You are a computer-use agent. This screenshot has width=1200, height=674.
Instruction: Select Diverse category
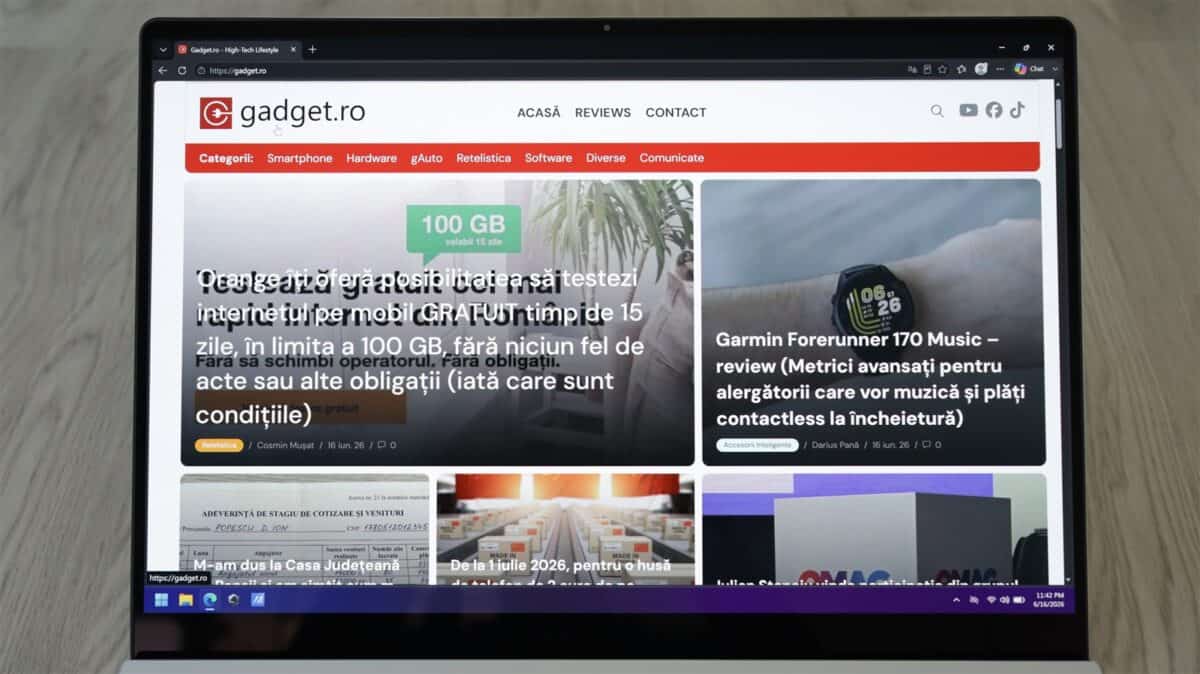[605, 158]
